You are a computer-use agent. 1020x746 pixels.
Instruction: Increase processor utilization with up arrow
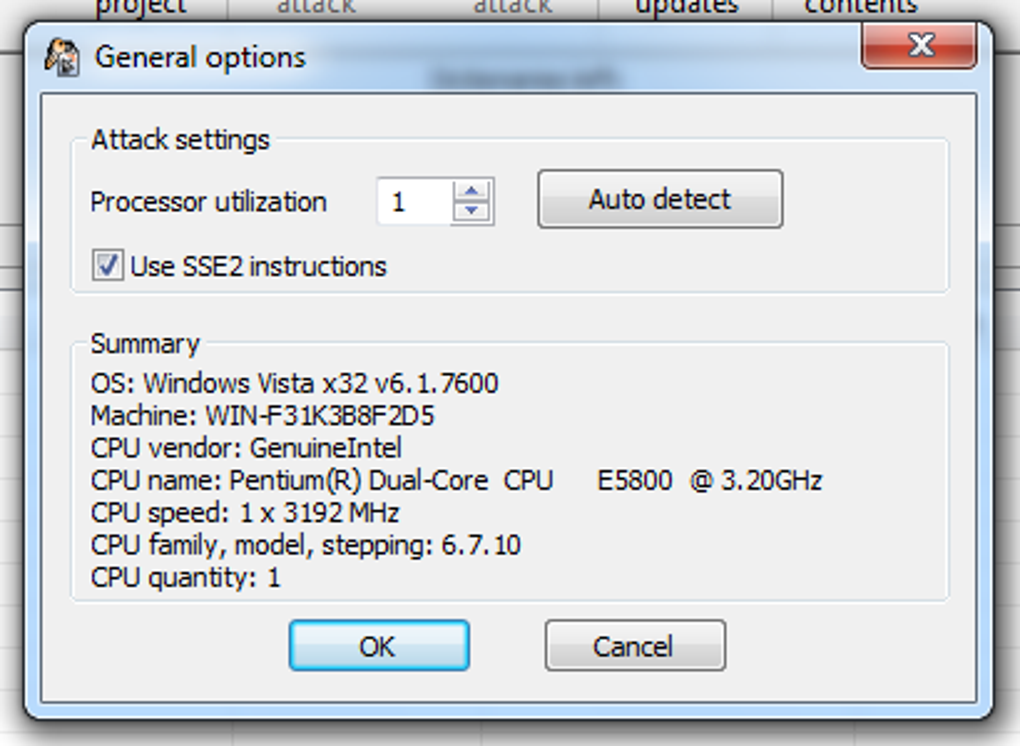pyautogui.click(x=471, y=189)
